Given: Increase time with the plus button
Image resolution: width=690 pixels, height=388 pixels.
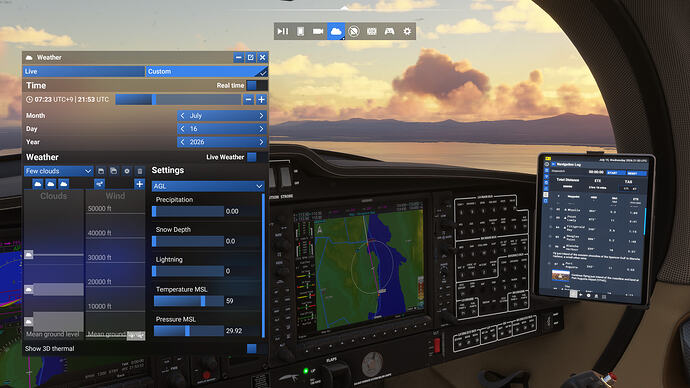Looking at the screenshot, I should point(261,99).
